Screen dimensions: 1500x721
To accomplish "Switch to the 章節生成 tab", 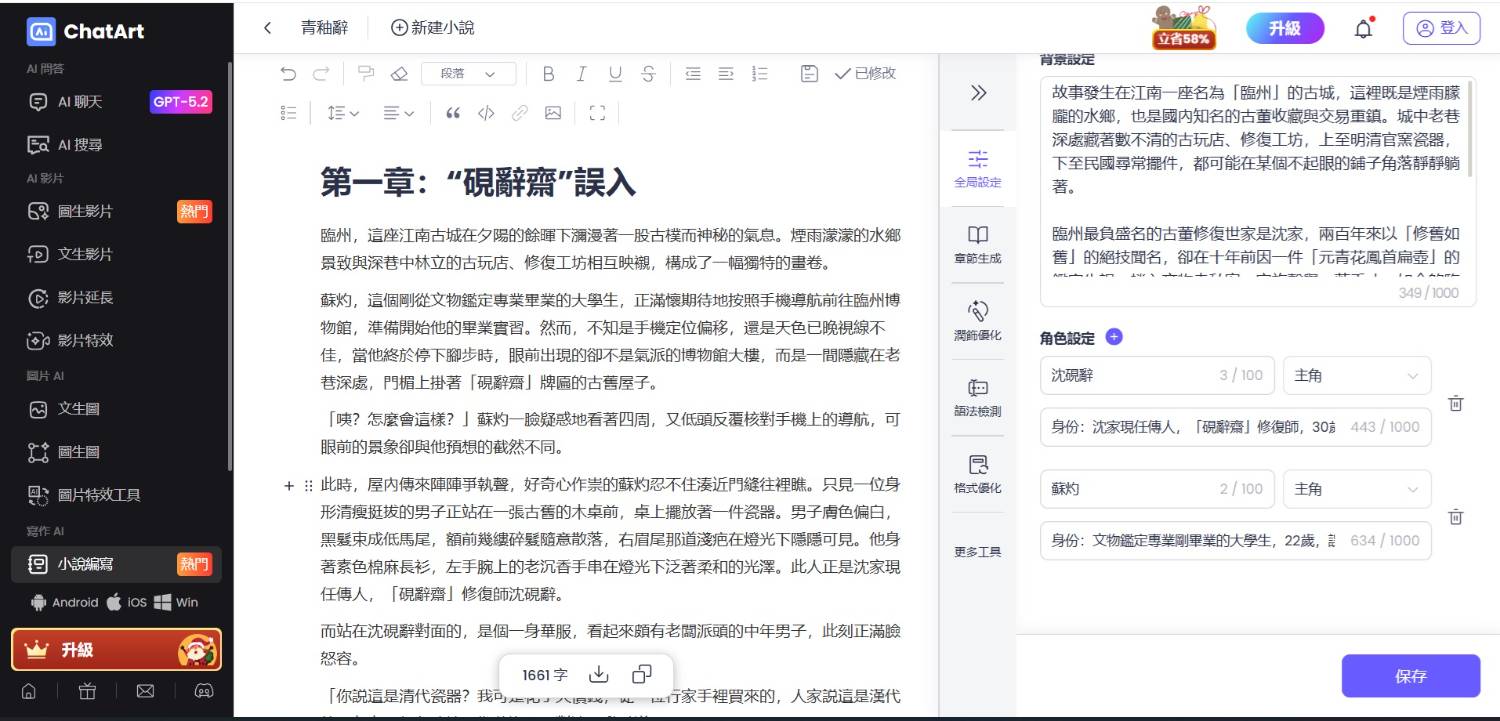I will 977,244.
